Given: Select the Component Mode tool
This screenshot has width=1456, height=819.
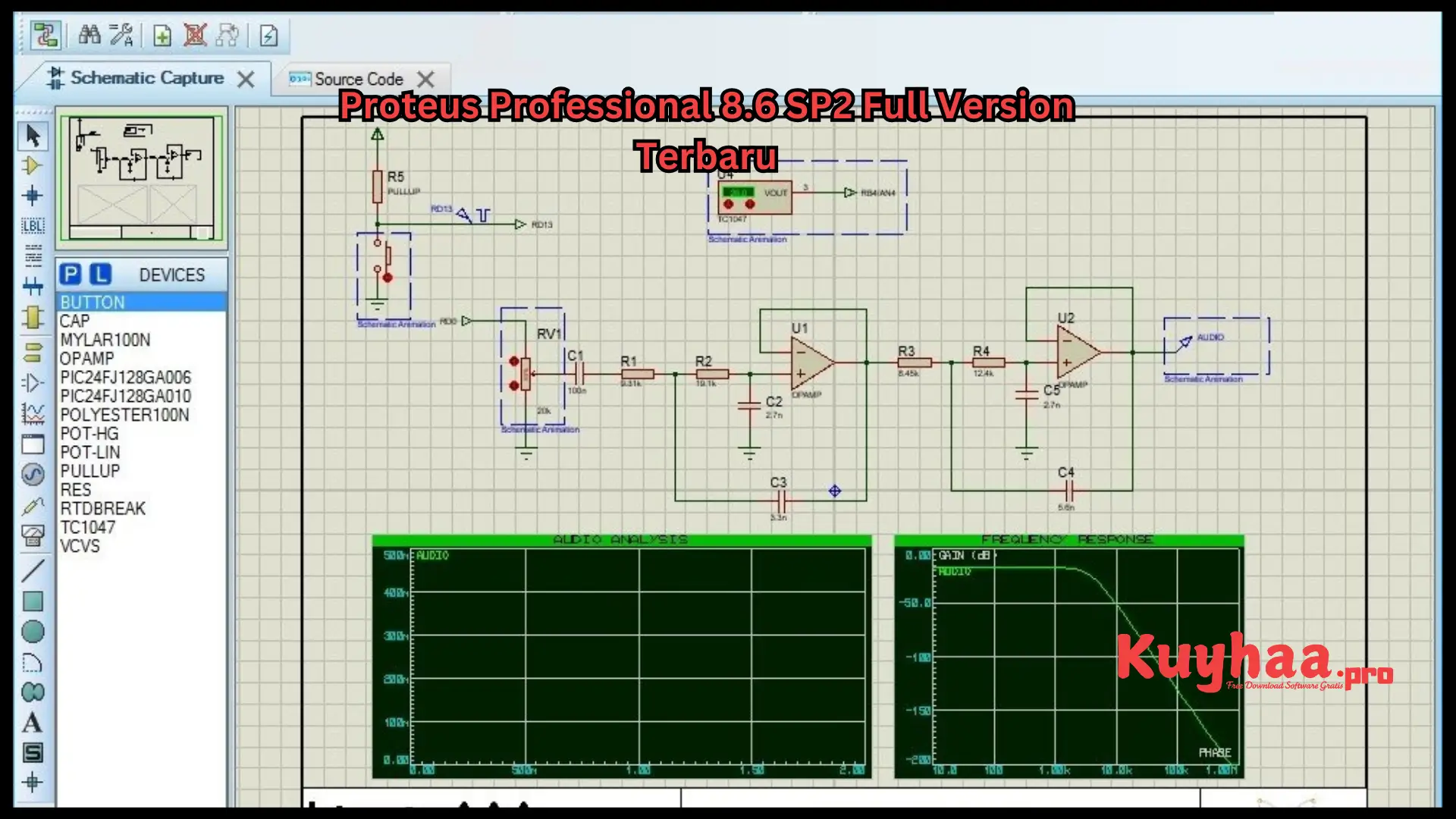Looking at the screenshot, I should click(x=33, y=166).
